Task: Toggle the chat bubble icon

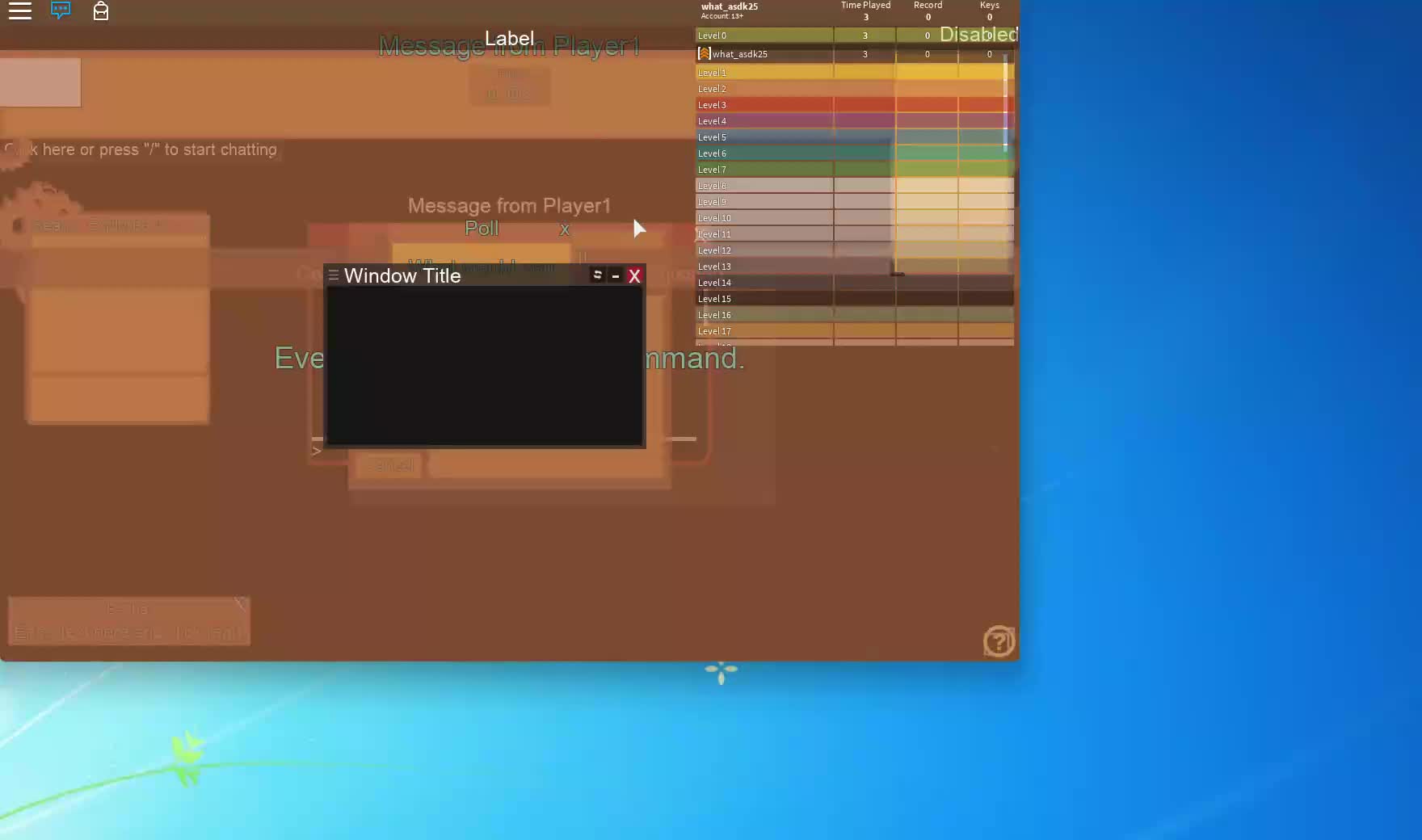Action: pos(61,10)
